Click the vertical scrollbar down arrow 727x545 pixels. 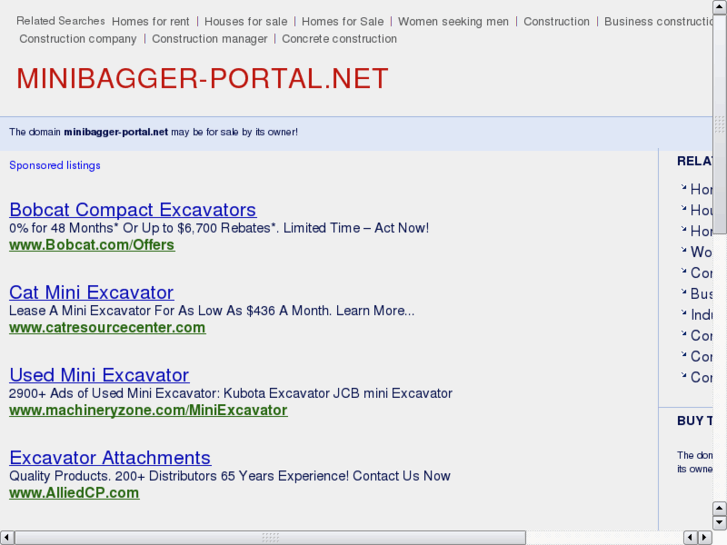[720, 523]
